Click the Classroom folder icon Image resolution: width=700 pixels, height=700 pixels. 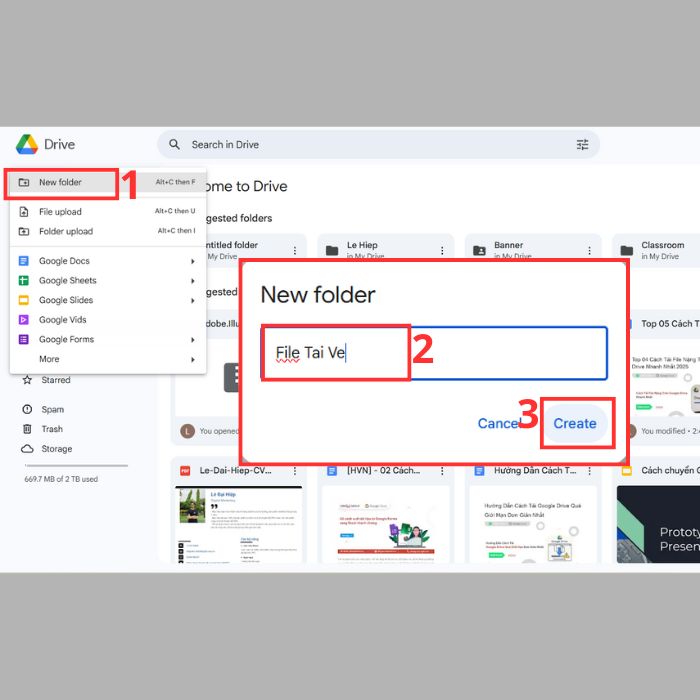626,250
